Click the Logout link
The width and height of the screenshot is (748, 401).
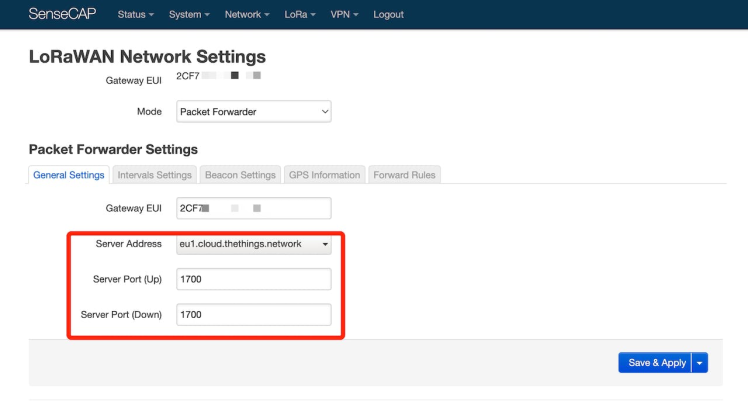[x=388, y=14]
